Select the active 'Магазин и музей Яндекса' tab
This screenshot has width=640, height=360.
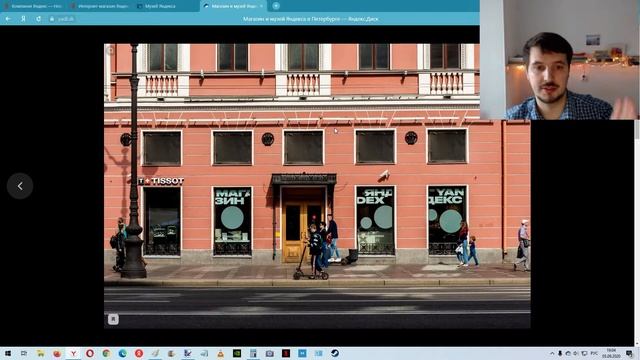(233, 6)
